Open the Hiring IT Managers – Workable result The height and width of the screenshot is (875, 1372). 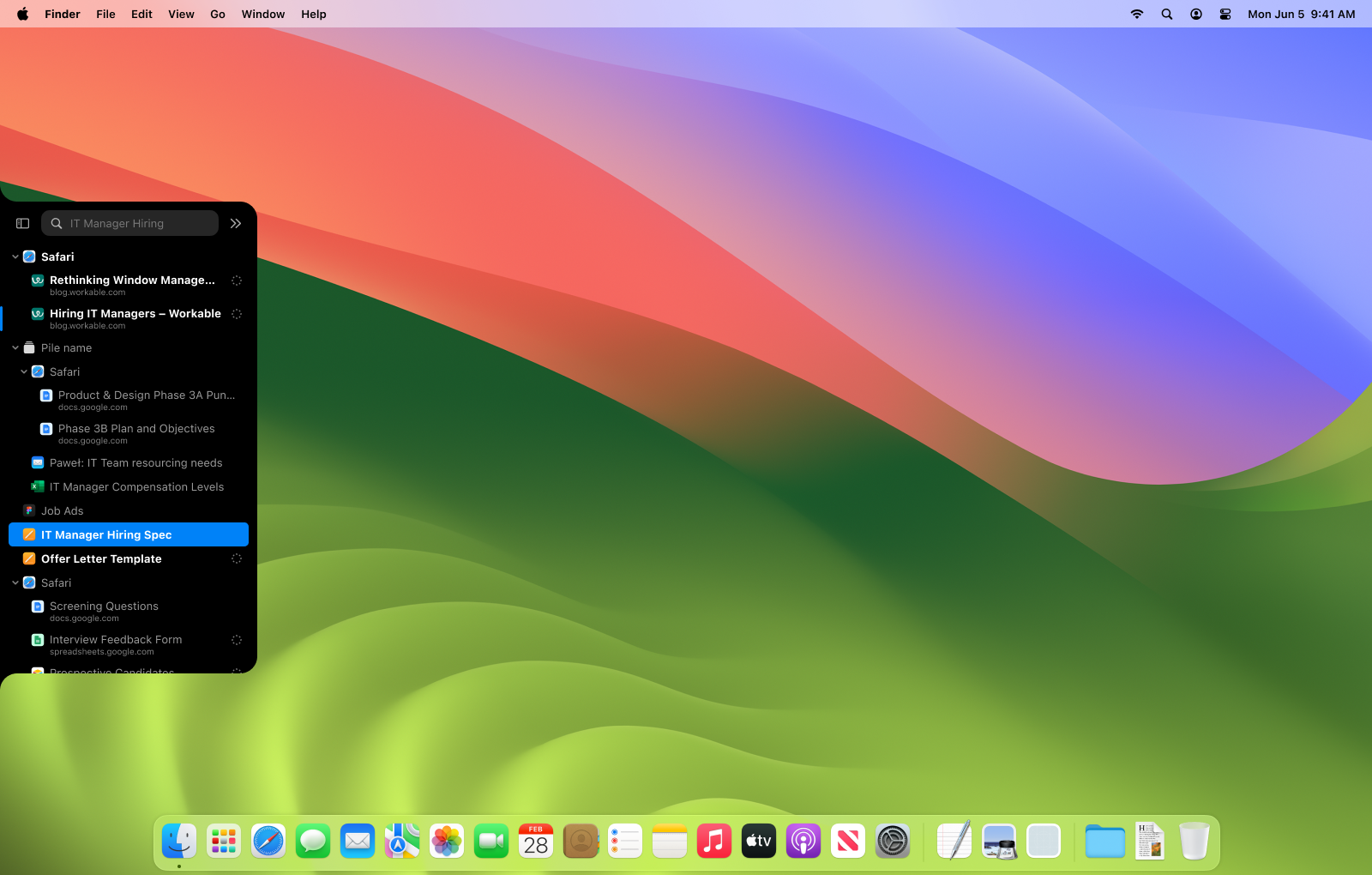135,313
